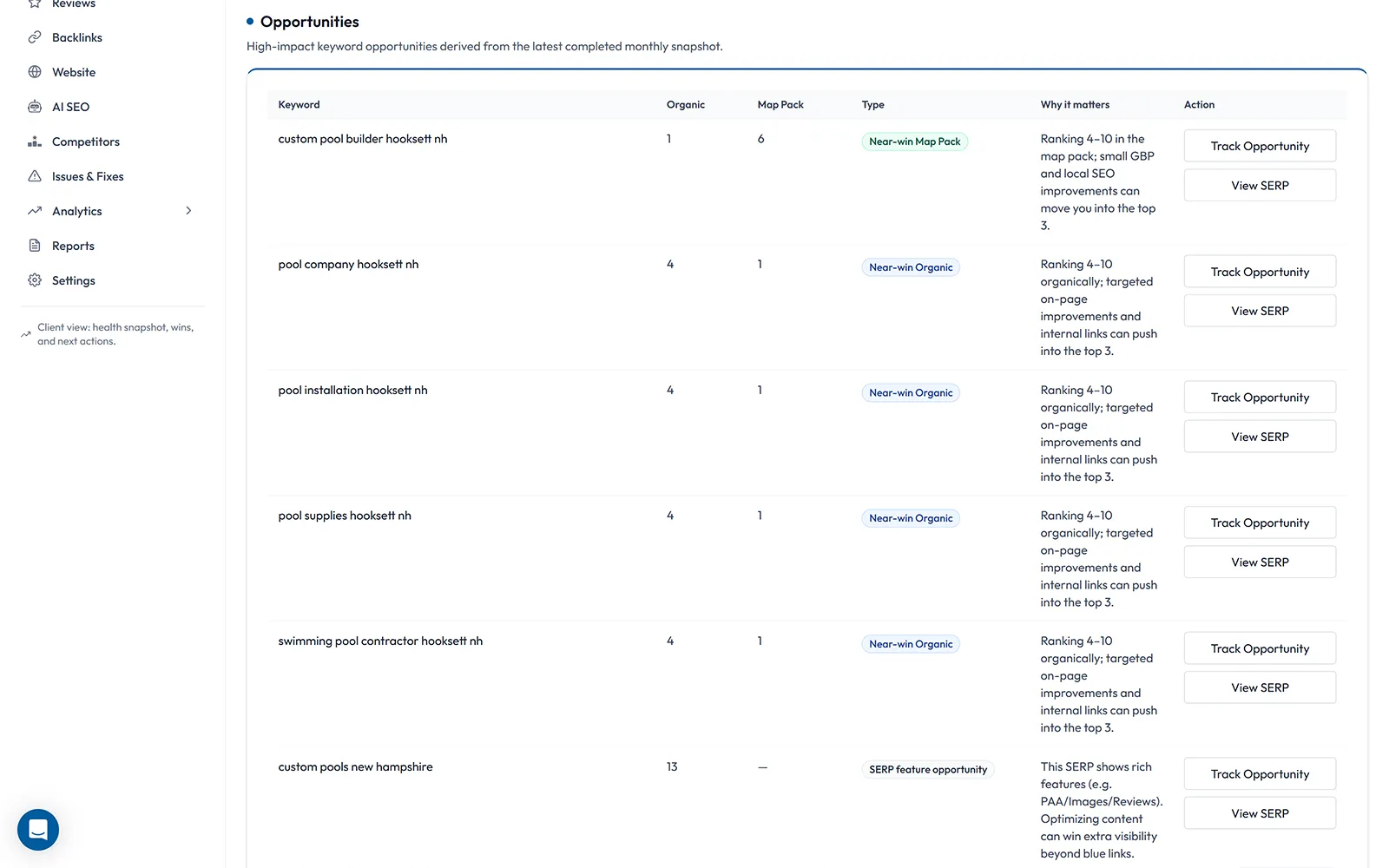The width and height of the screenshot is (1389, 868).
Task: Open Backlinks using its link icon
Action: 35,36
